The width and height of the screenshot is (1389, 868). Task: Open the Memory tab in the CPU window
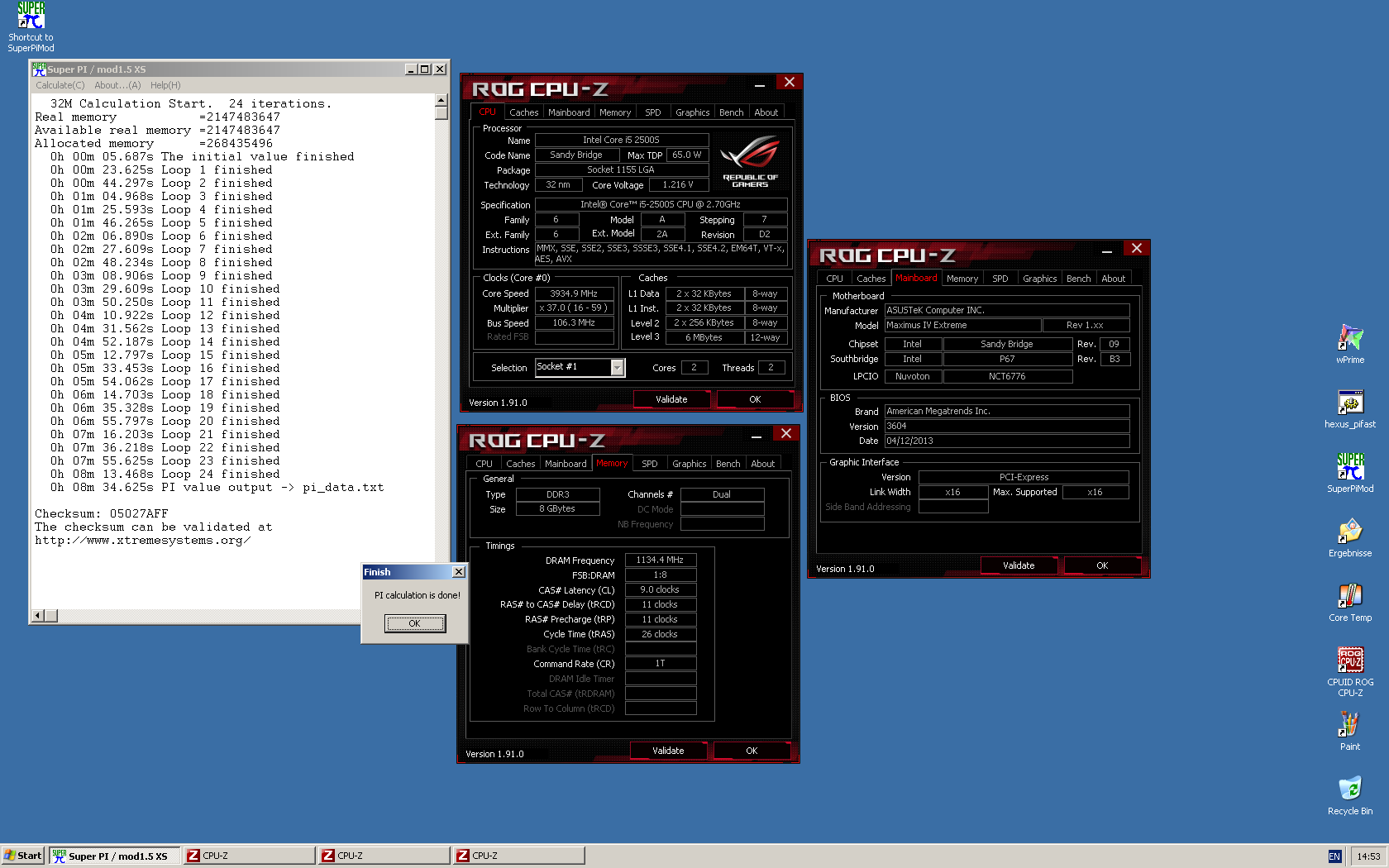click(x=615, y=112)
